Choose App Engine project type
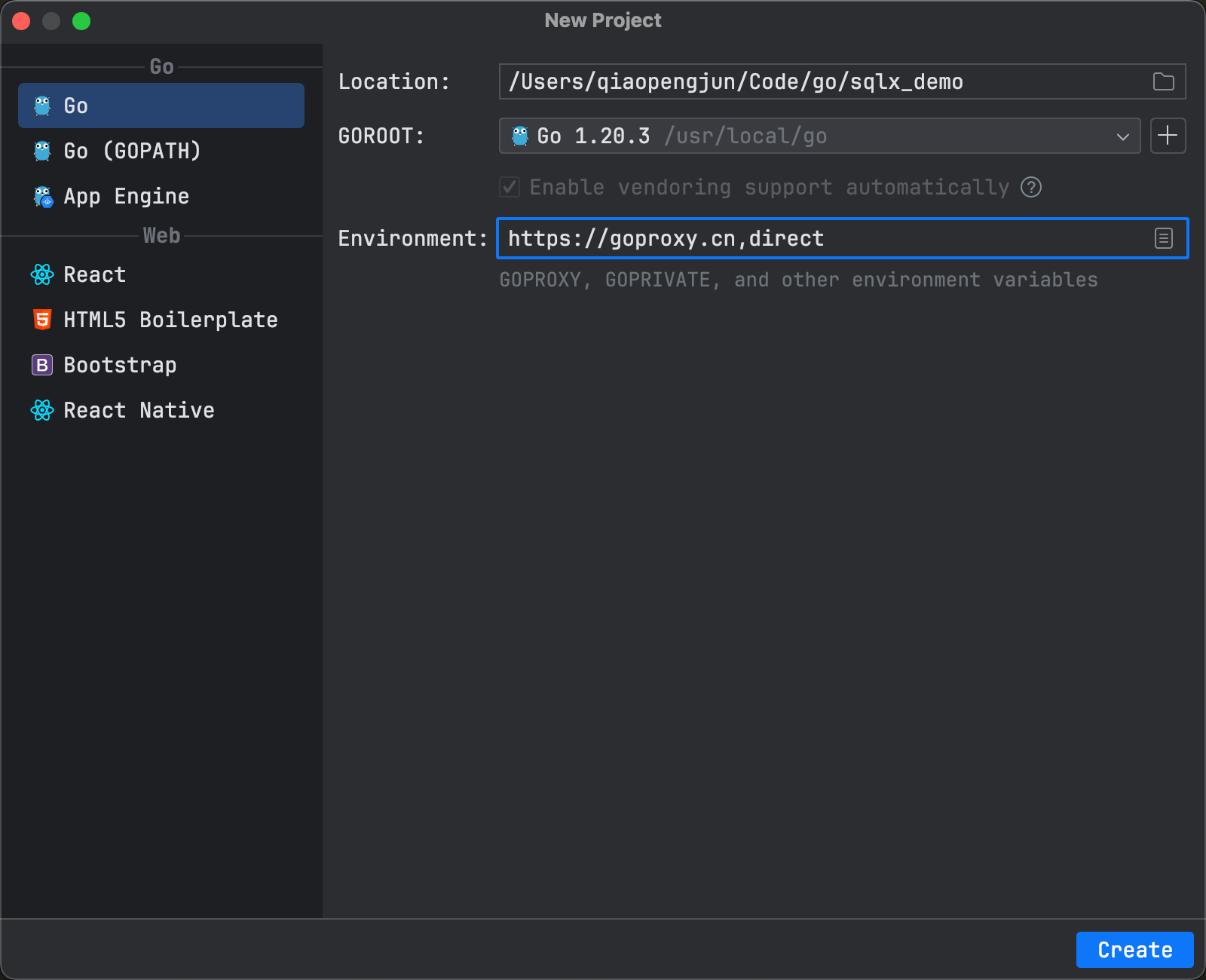 click(161, 196)
